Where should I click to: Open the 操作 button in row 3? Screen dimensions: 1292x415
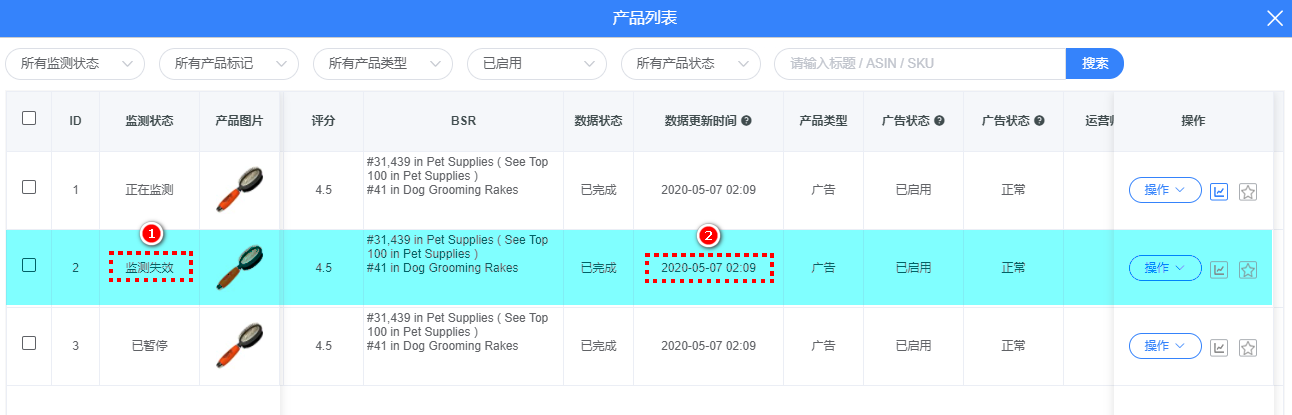(x=1165, y=346)
